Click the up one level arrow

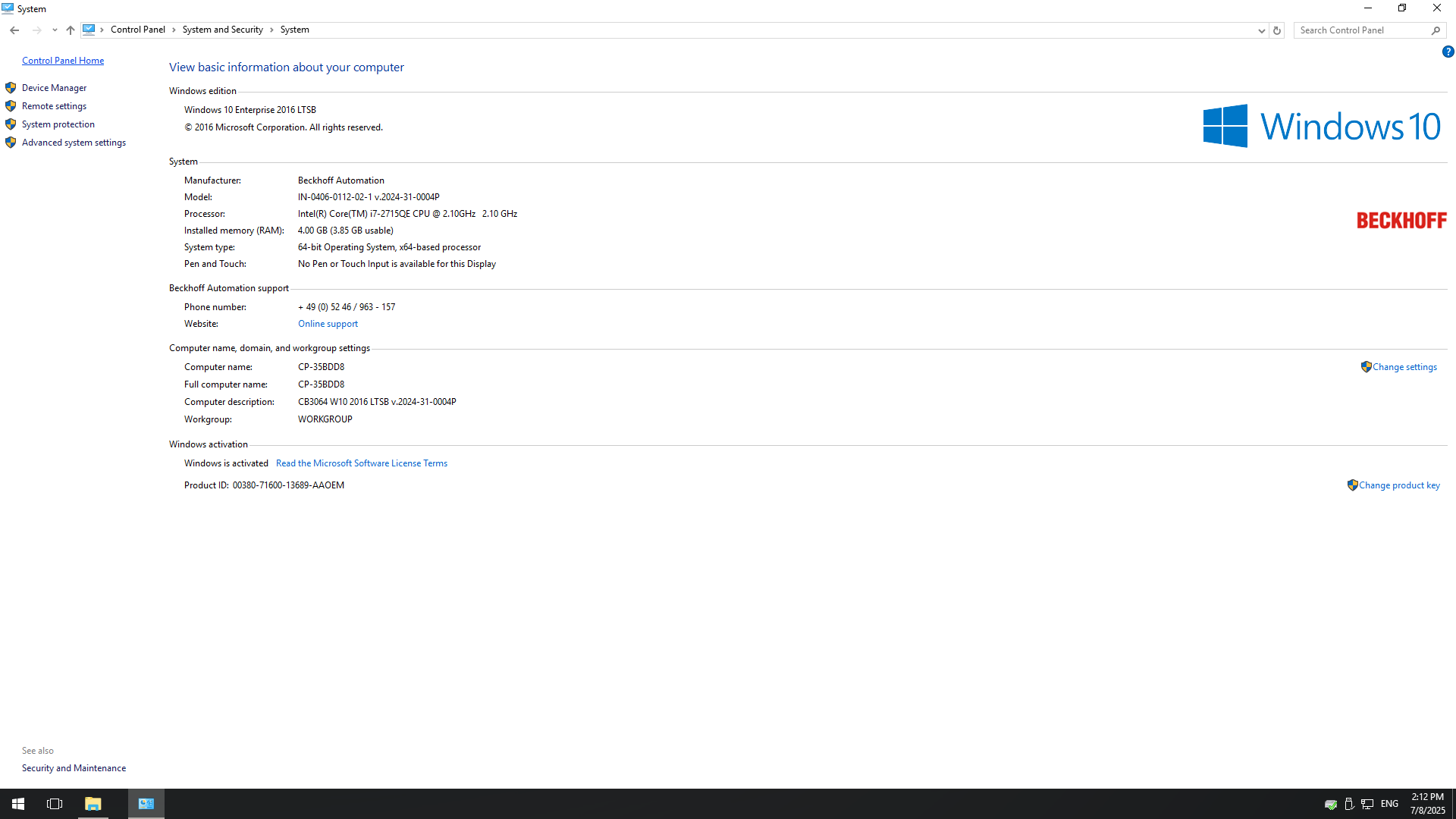tap(71, 30)
